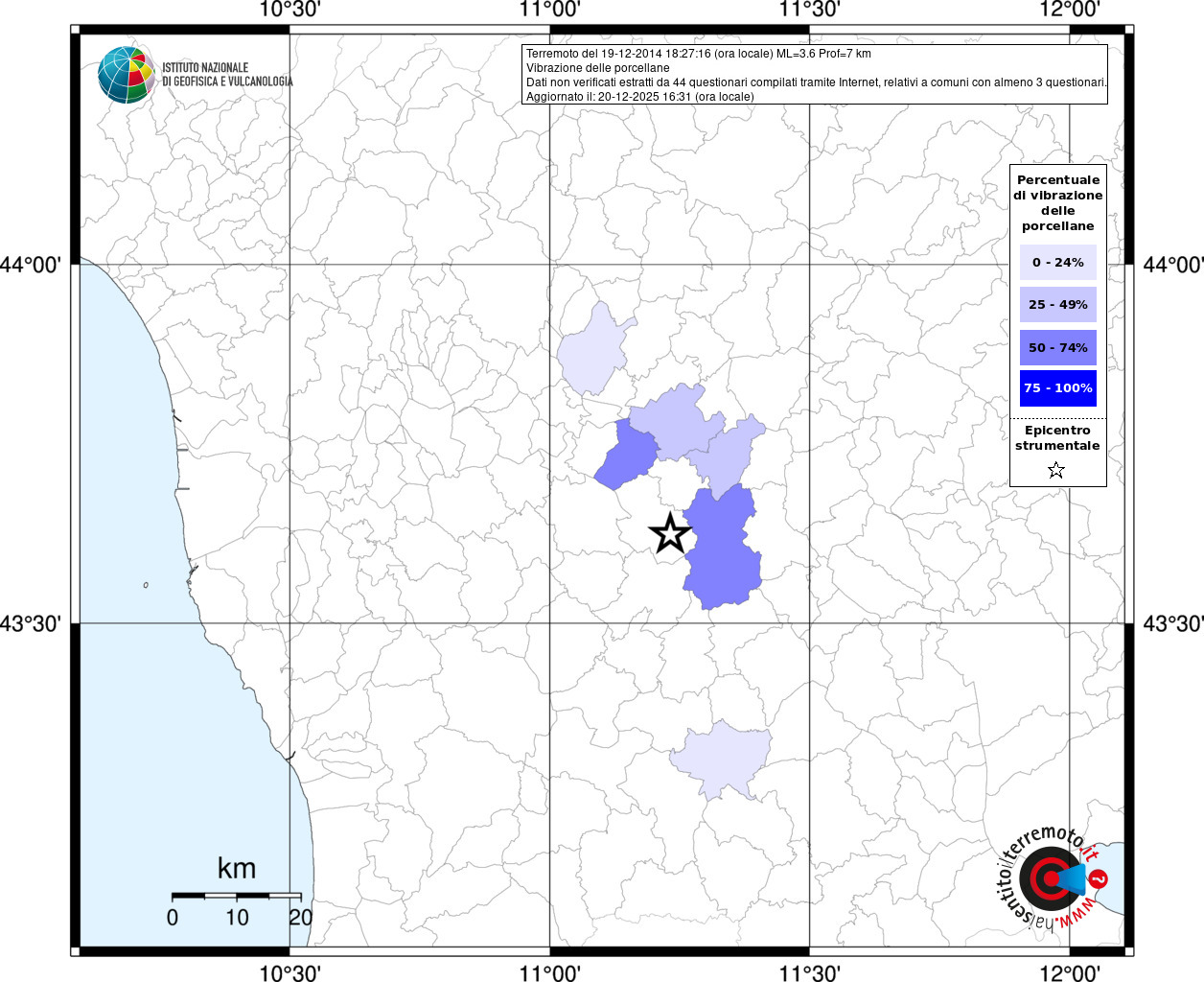This screenshot has height=982, width=1204.
Task: Click the right 43°30' latitude label
Action: pos(1173,623)
